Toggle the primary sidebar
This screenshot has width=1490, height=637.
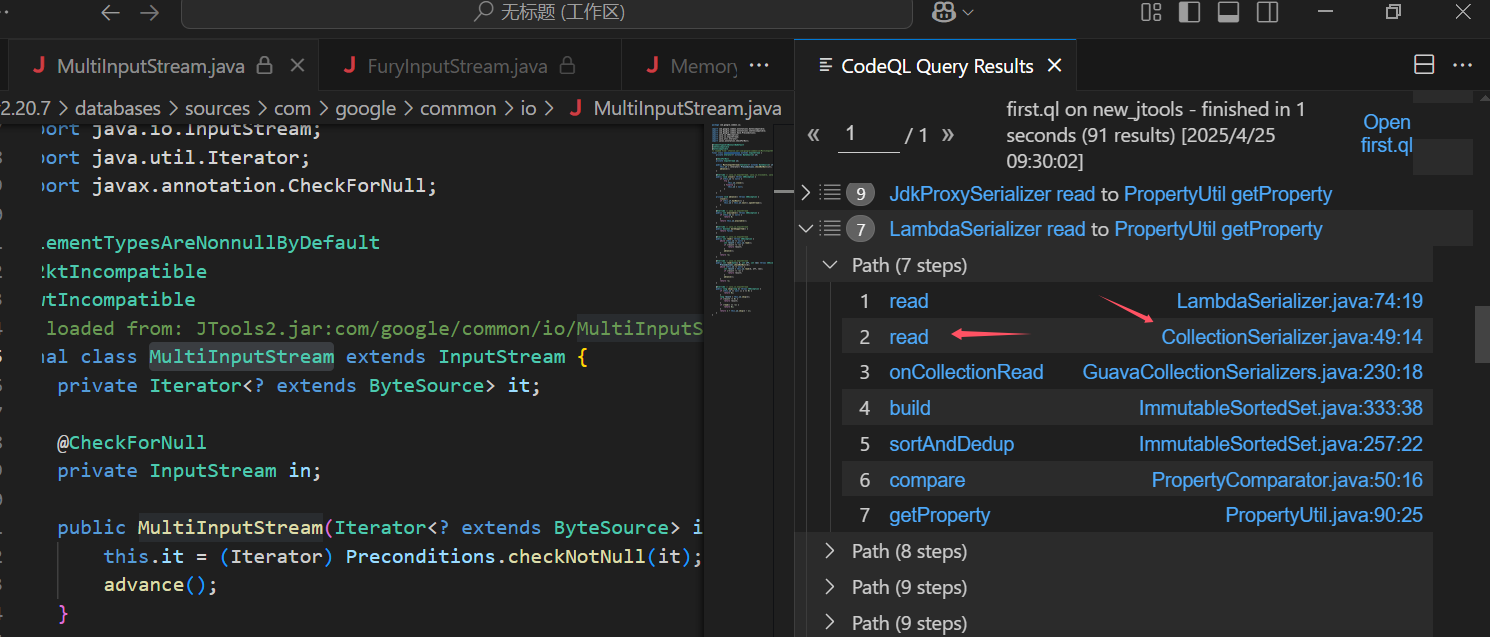coord(1190,12)
